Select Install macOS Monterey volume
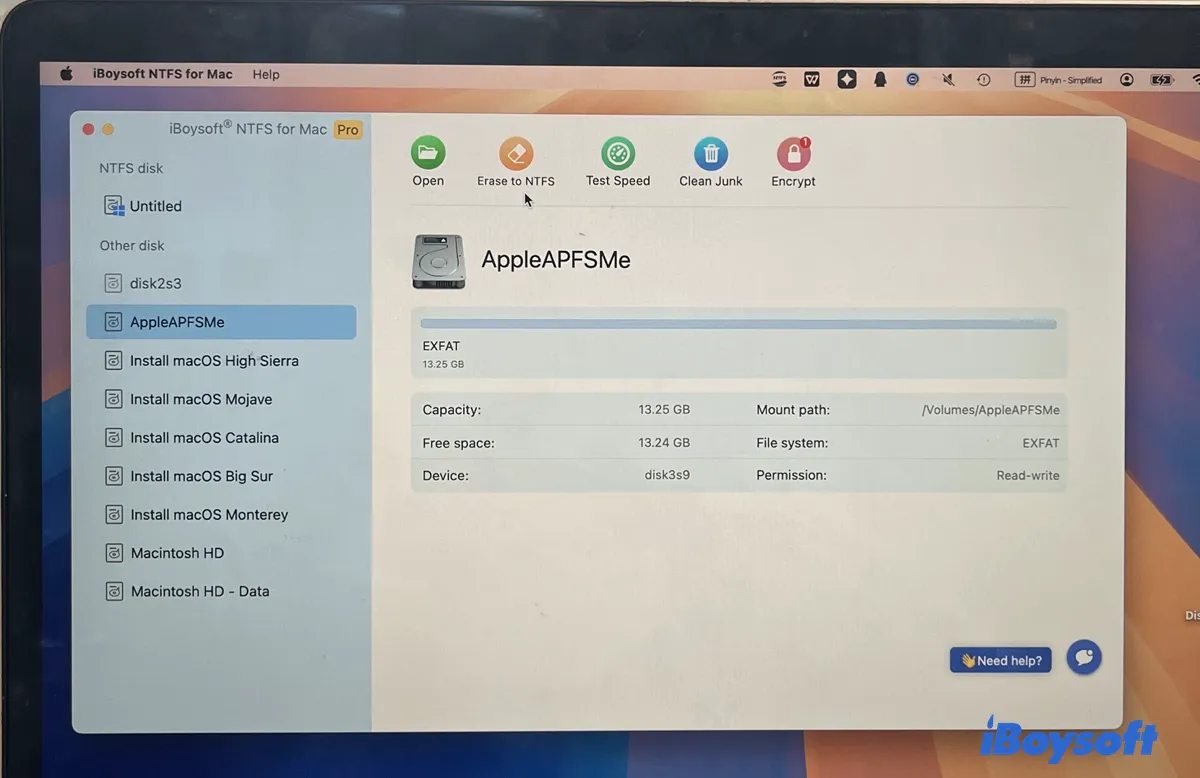This screenshot has width=1200, height=778. click(x=197, y=515)
